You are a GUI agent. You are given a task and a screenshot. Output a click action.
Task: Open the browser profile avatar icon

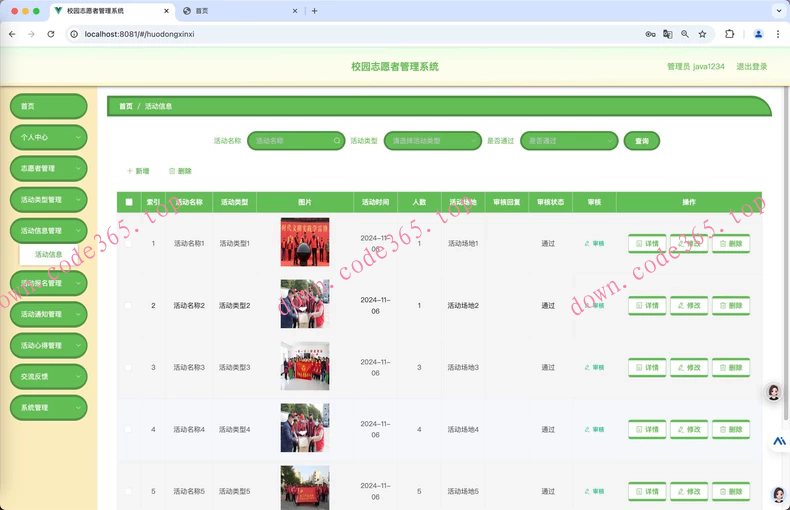758,34
